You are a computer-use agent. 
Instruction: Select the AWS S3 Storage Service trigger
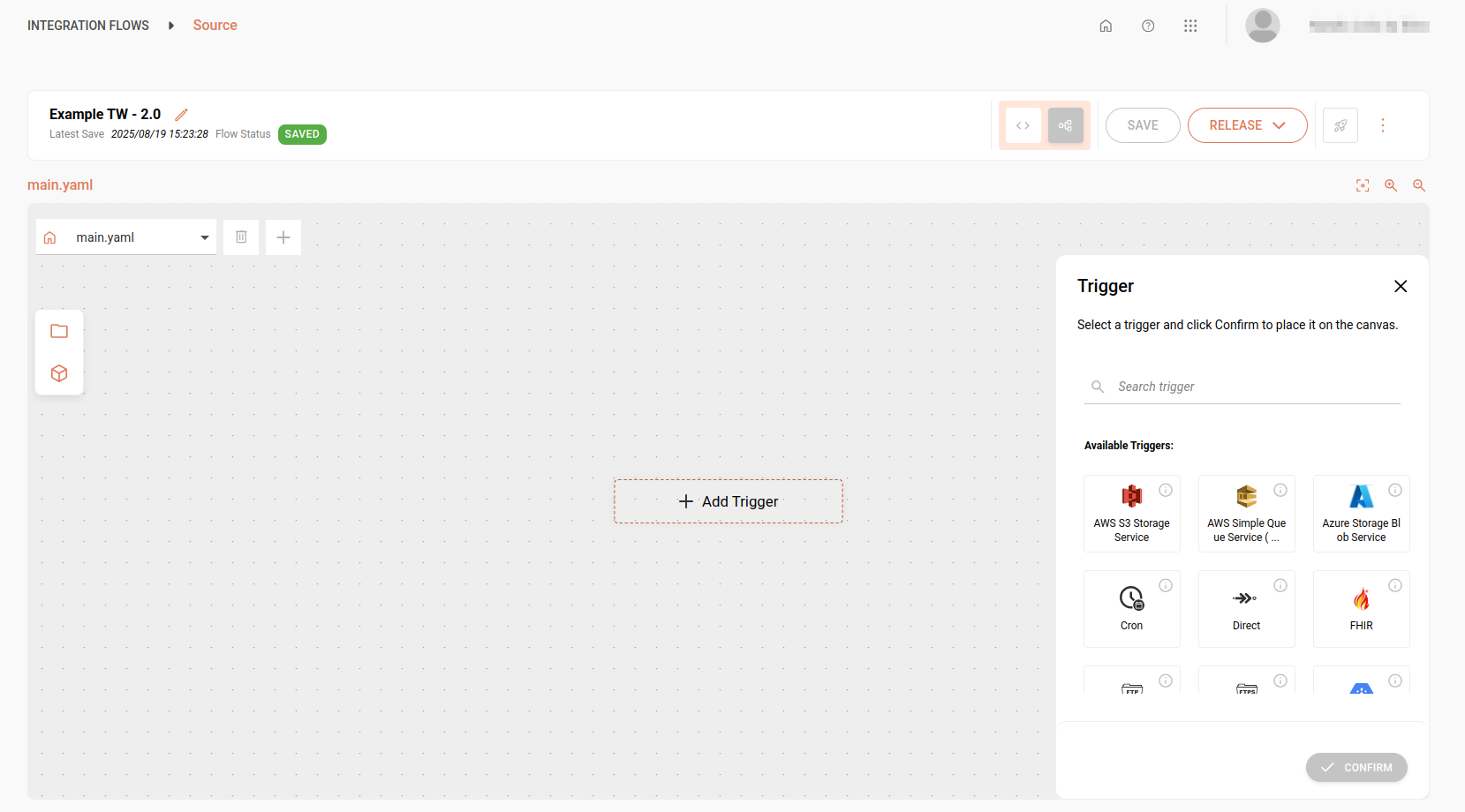click(1131, 514)
